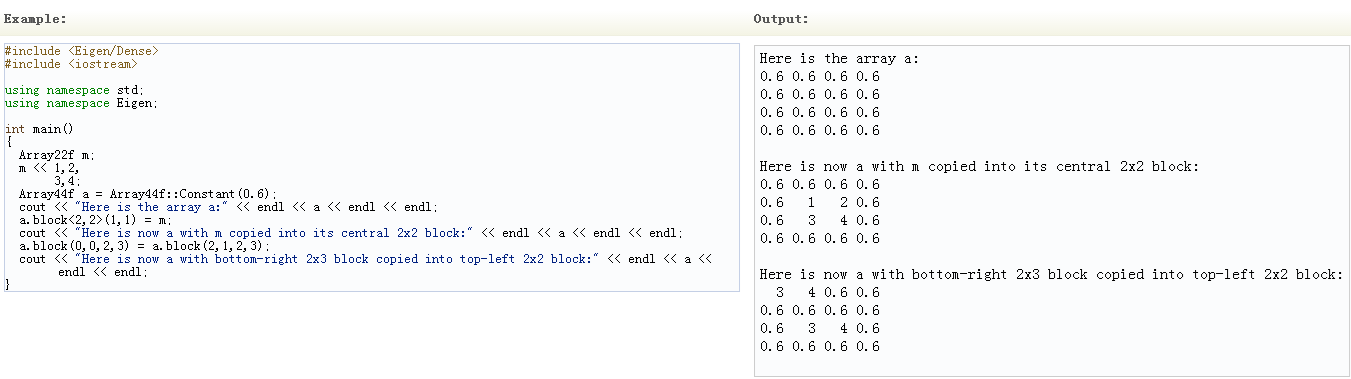Click the cout line mentioning "bottom-right 2x3 block"
The image size is (1351, 379).
(365, 259)
